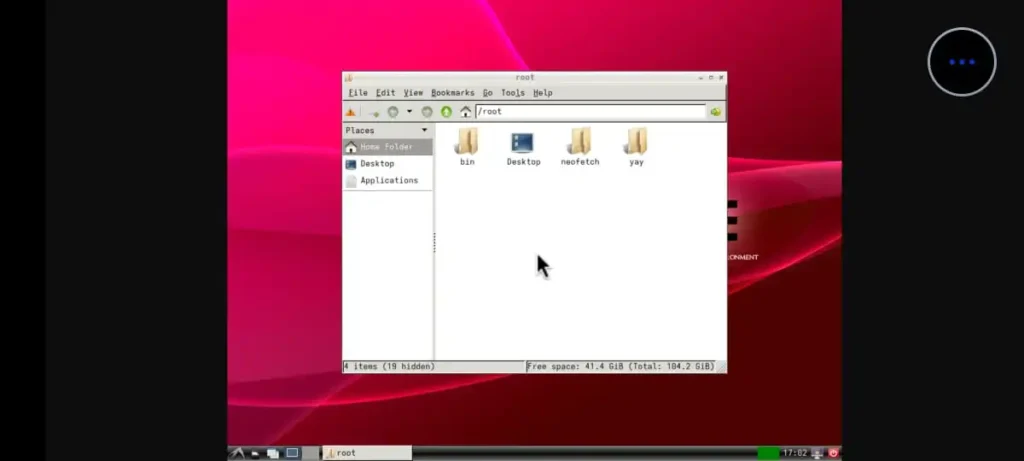Open the neofetch folder
The image size is (1024, 461).
580,146
